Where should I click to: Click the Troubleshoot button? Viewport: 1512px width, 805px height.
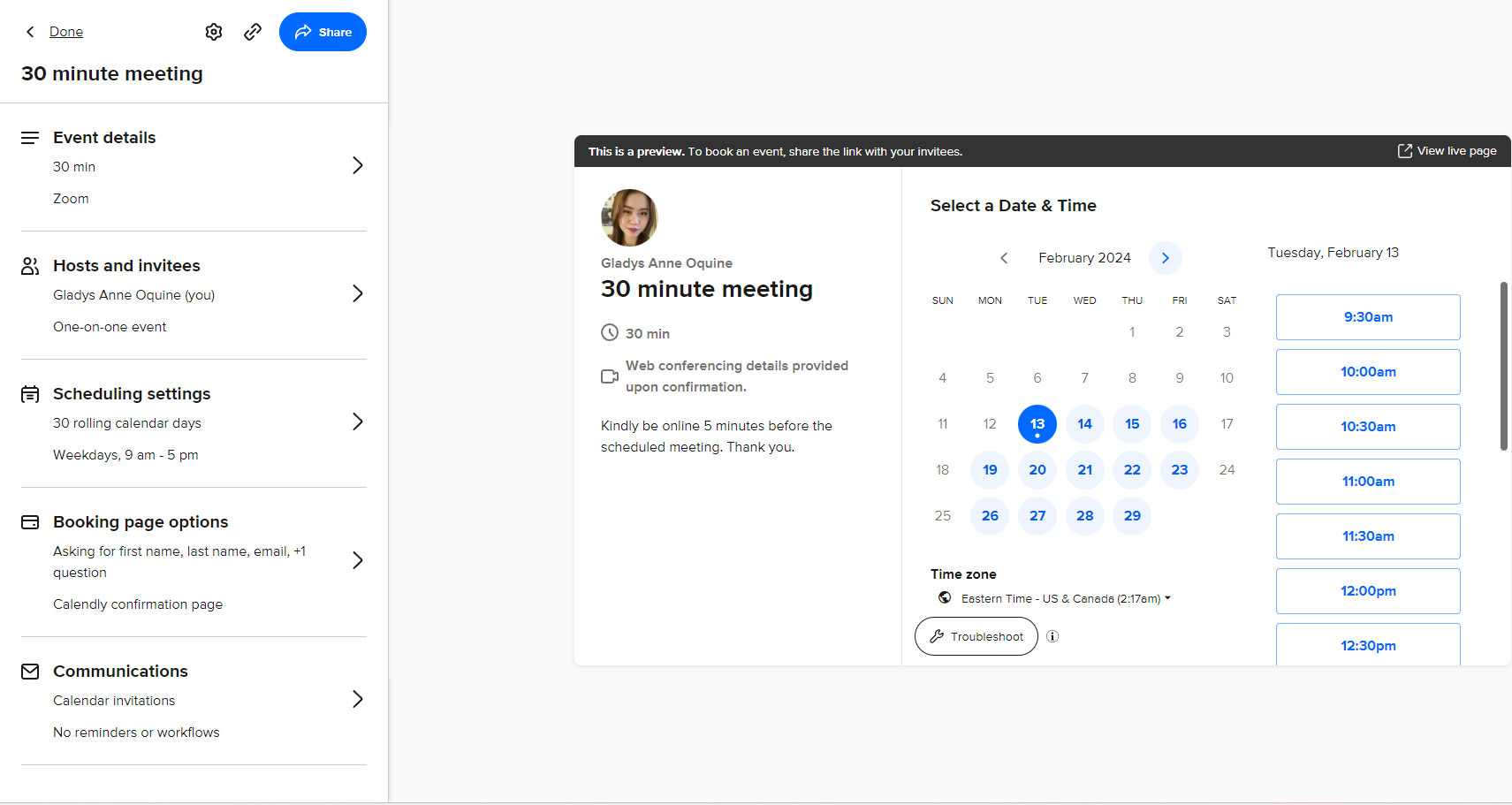pyautogui.click(x=976, y=636)
